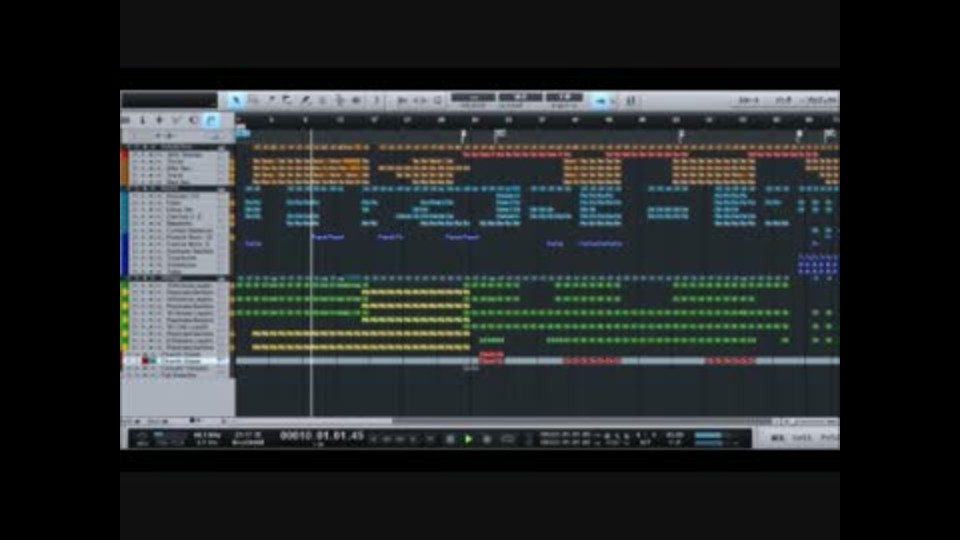Select the Mute tool in the toolbar

click(322, 100)
